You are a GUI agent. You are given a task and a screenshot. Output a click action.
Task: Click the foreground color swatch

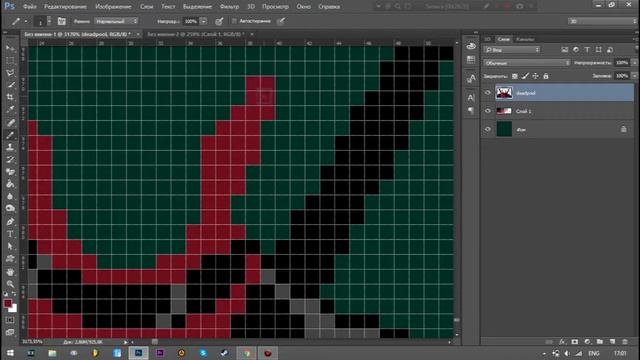coord(8,303)
